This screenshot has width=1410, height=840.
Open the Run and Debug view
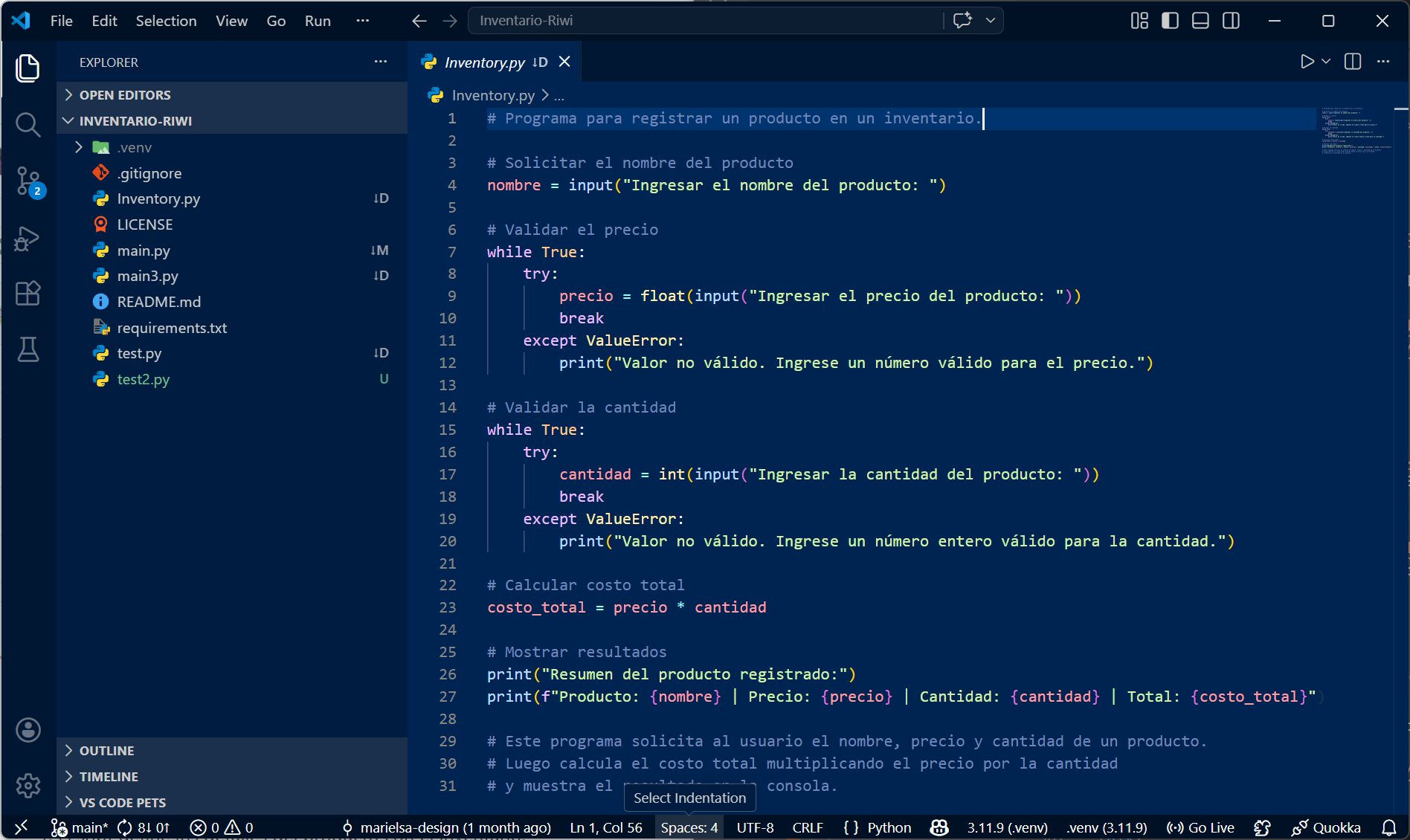[28, 238]
